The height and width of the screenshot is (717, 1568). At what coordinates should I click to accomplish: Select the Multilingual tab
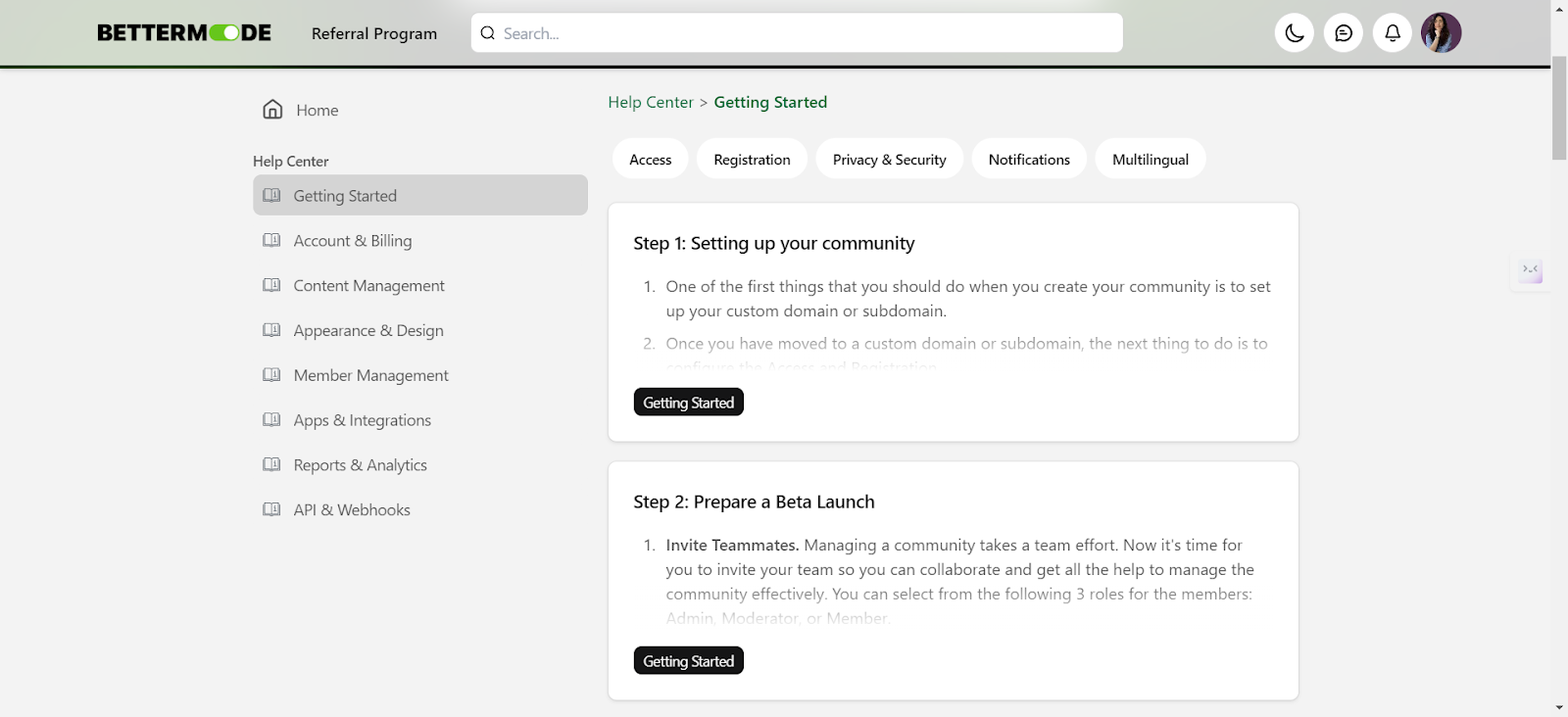pyautogui.click(x=1151, y=159)
